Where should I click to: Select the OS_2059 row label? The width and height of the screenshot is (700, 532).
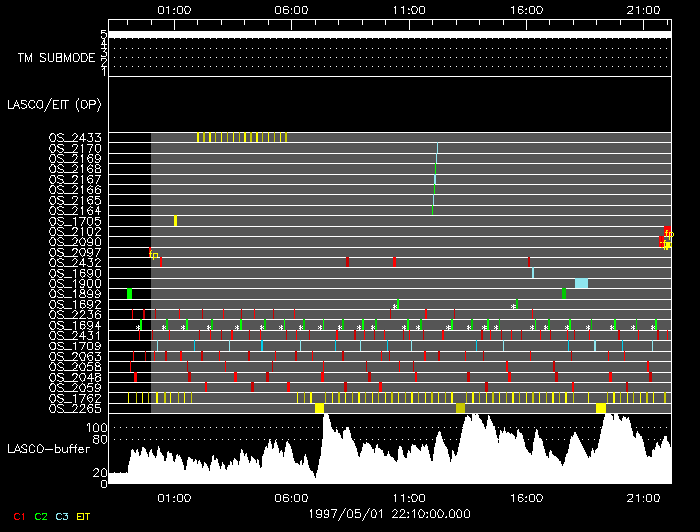[75, 388]
